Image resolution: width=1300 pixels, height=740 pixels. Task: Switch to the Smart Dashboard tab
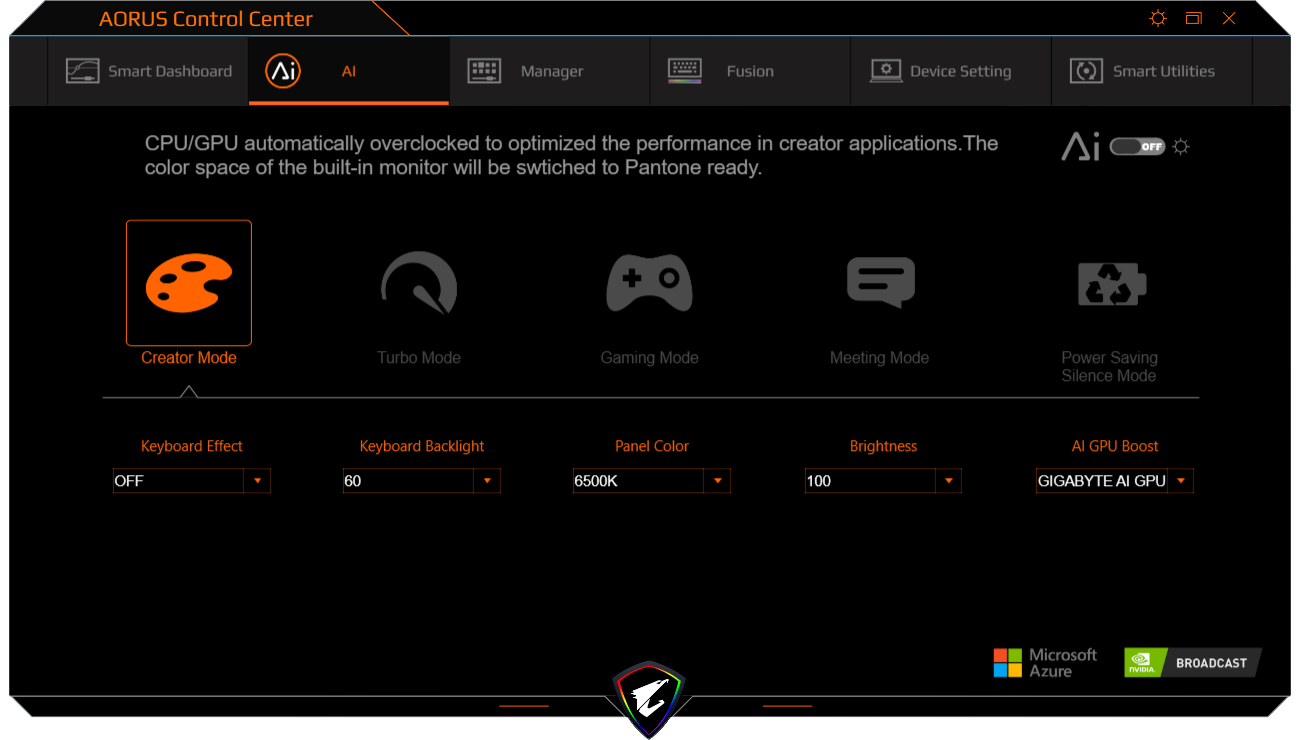pos(148,71)
